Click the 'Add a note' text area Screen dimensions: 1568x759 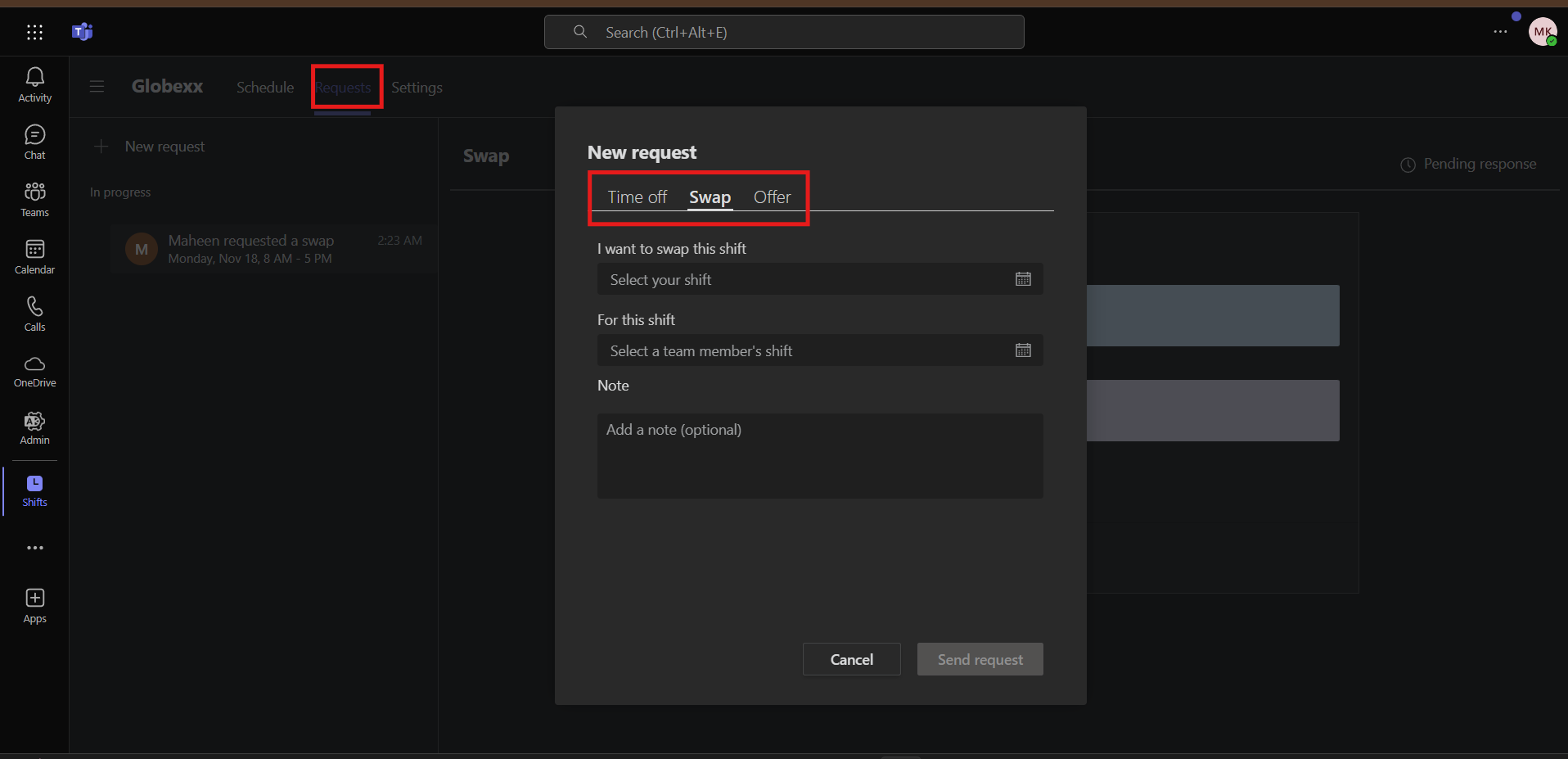pos(819,455)
